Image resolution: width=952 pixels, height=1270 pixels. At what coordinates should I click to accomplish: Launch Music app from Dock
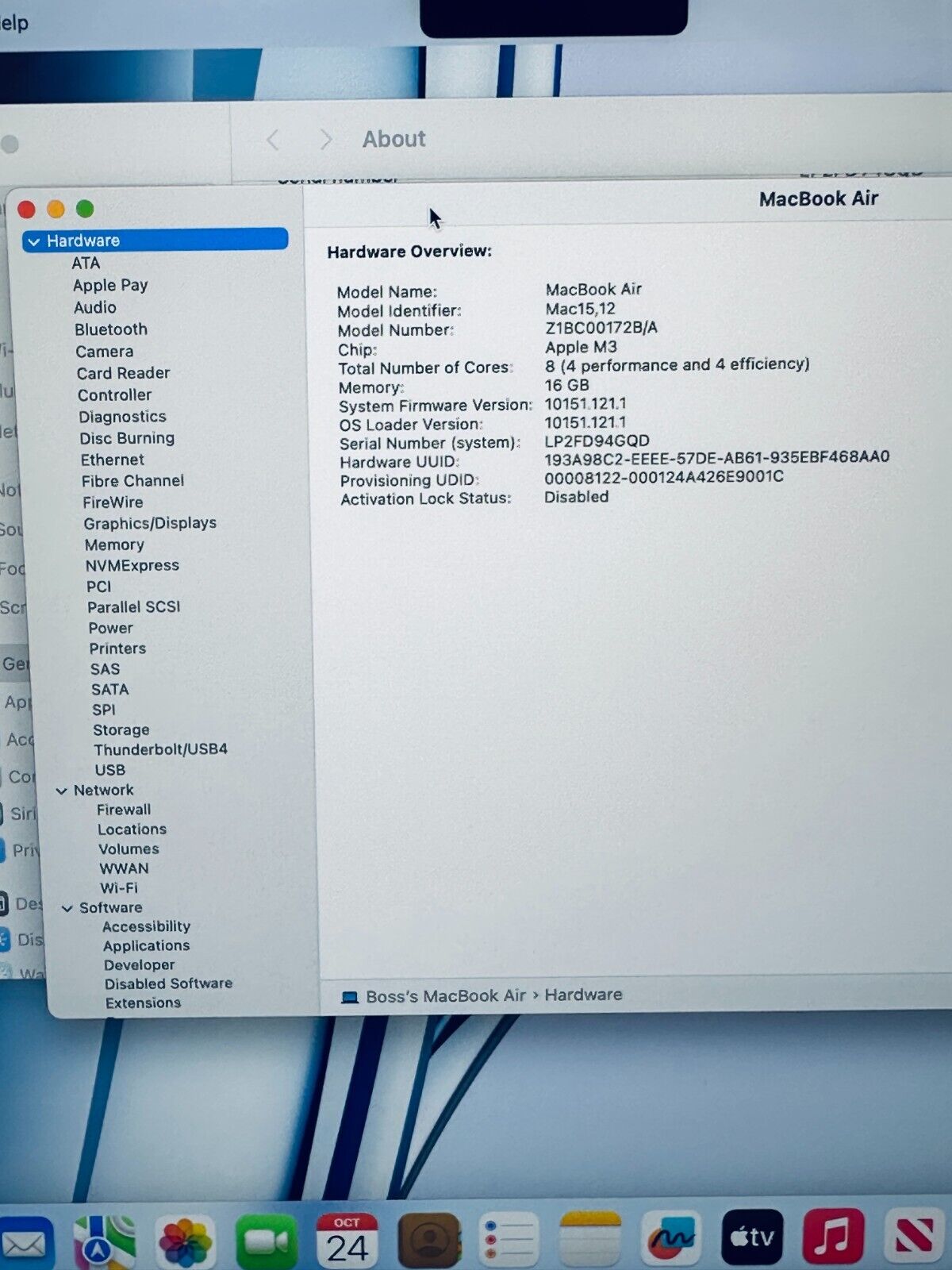833,1237
